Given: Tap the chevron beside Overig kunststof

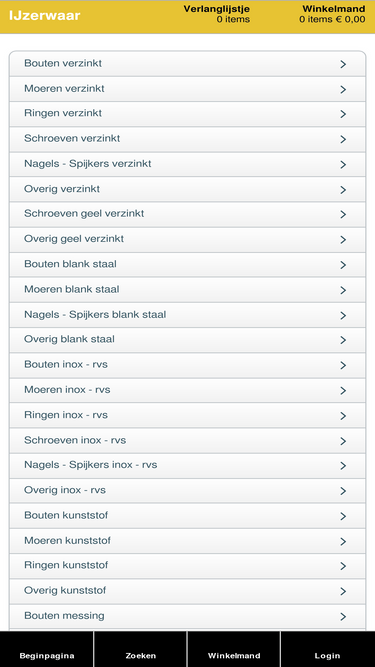Looking at the screenshot, I should [343, 591].
